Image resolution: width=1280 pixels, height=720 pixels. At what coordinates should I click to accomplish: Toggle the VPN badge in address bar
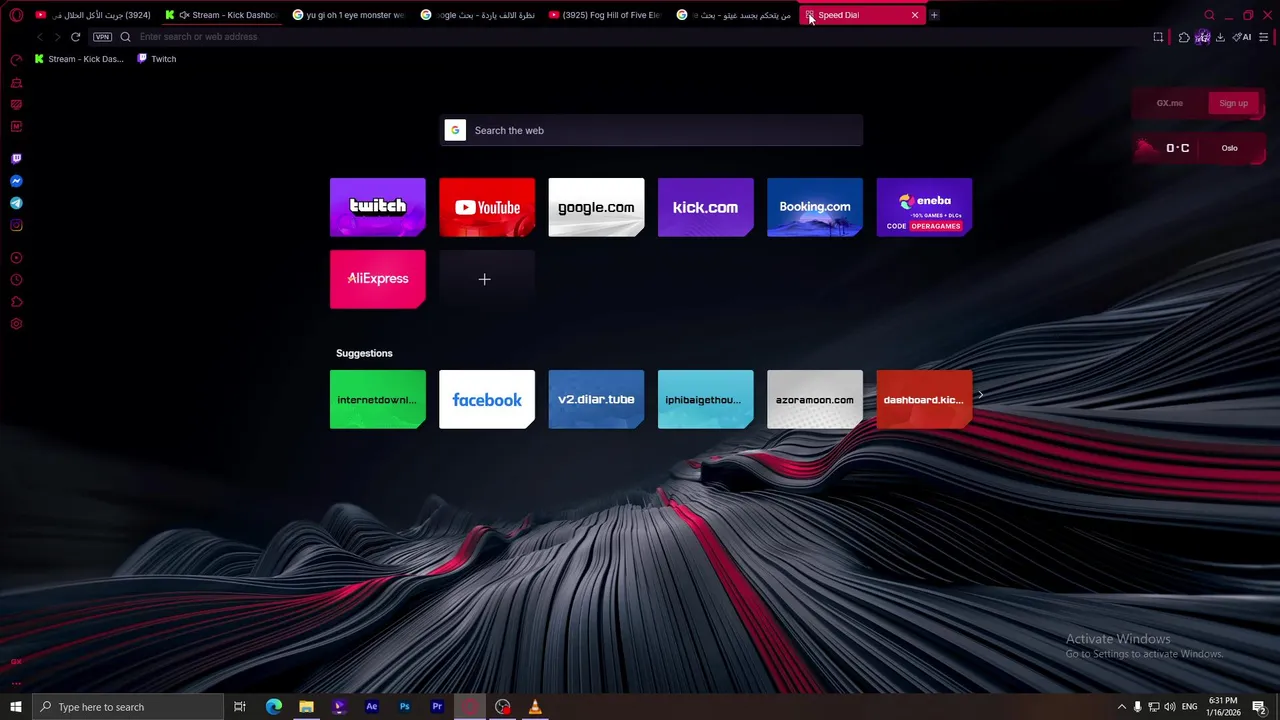[102, 37]
